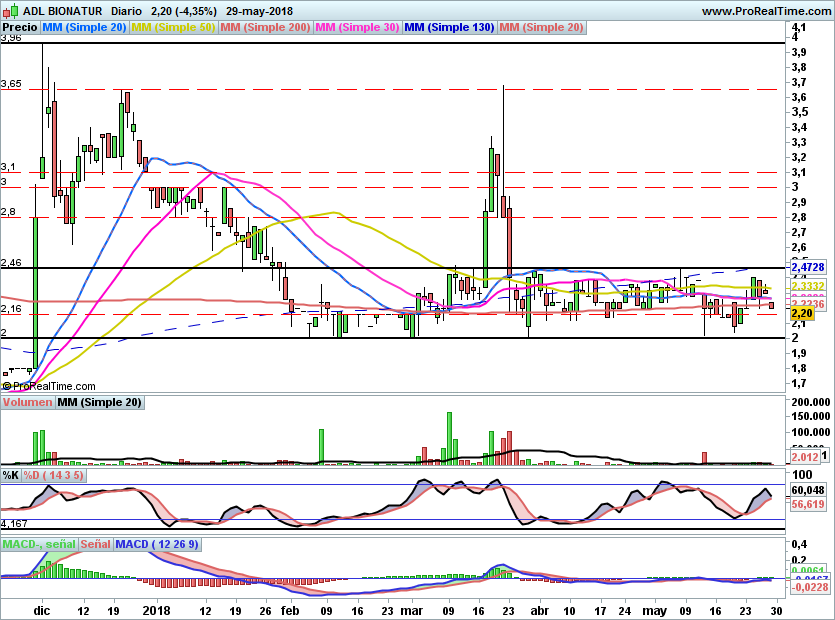Viewport: 835px width, 620px height.
Task: Click the 3,65 level label
Action: [11, 84]
